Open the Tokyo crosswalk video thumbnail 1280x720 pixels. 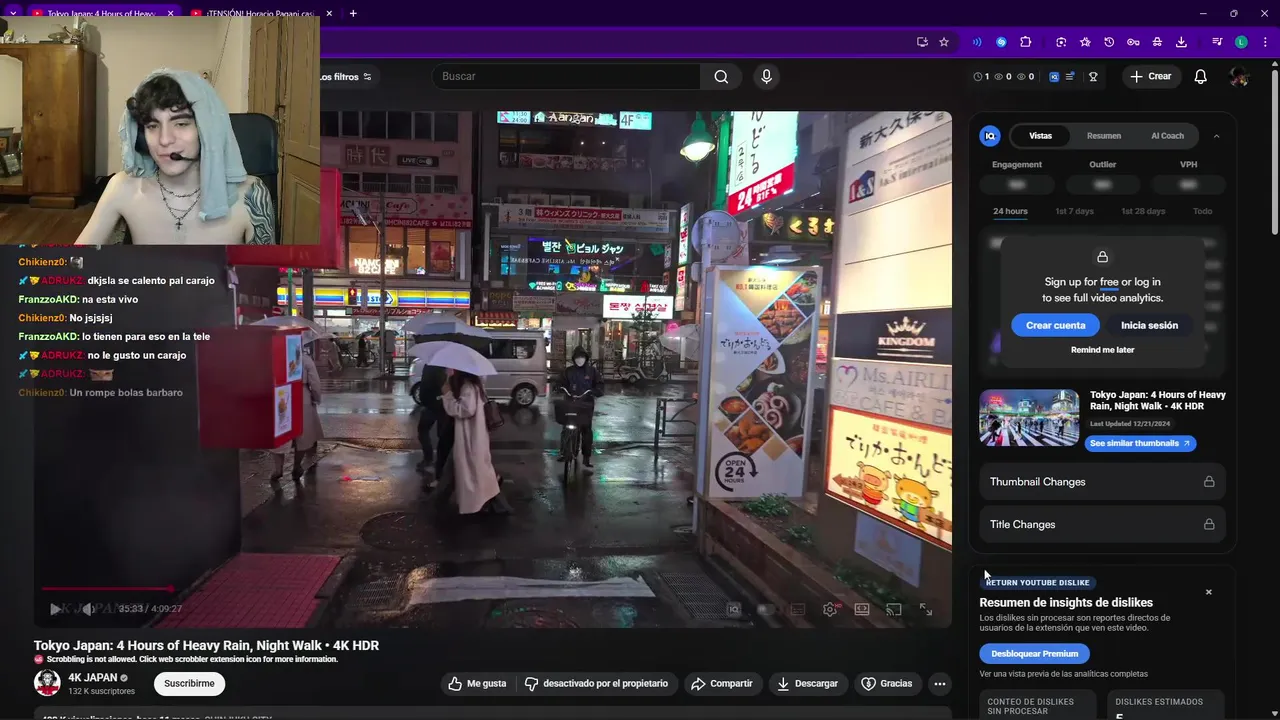(x=1029, y=418)
